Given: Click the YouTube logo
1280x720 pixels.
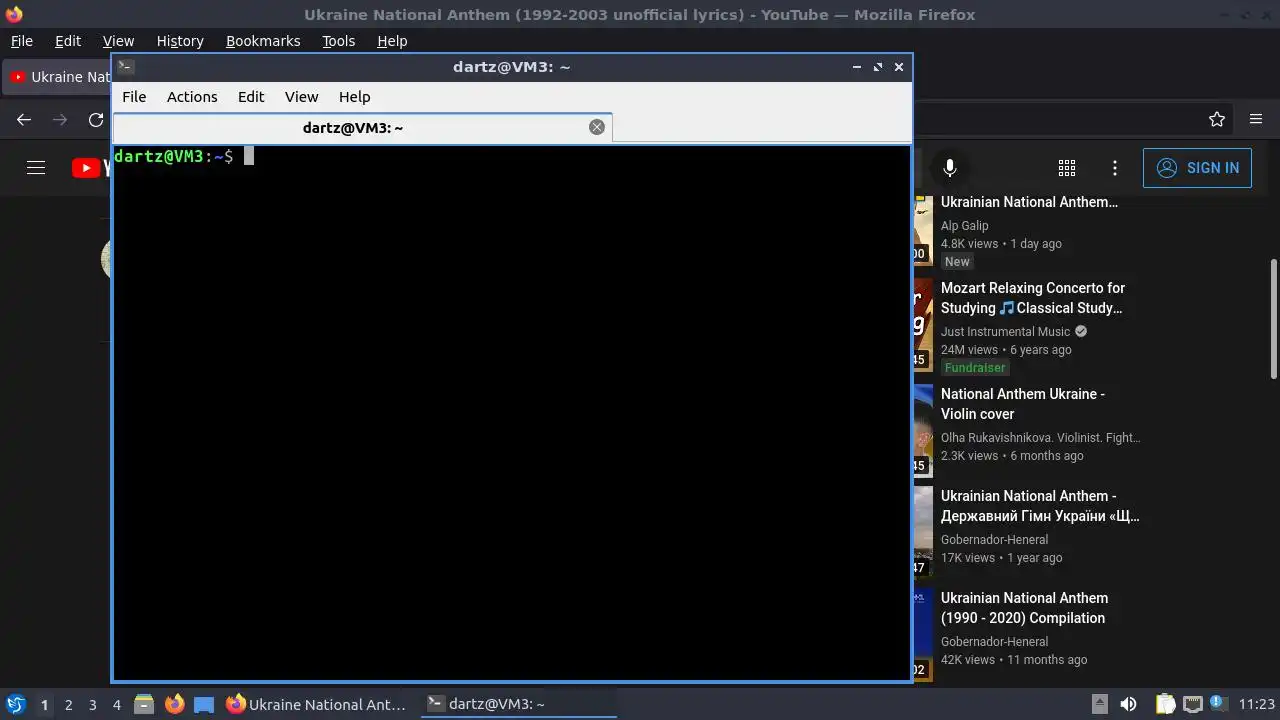Looking at the screenshot, I should click(92, 168).
